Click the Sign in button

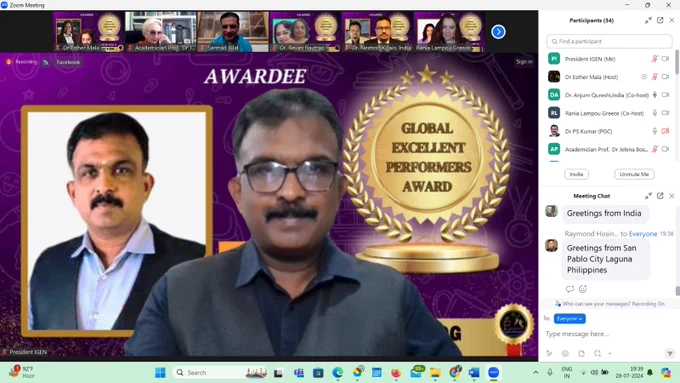(x=524, y=62)
